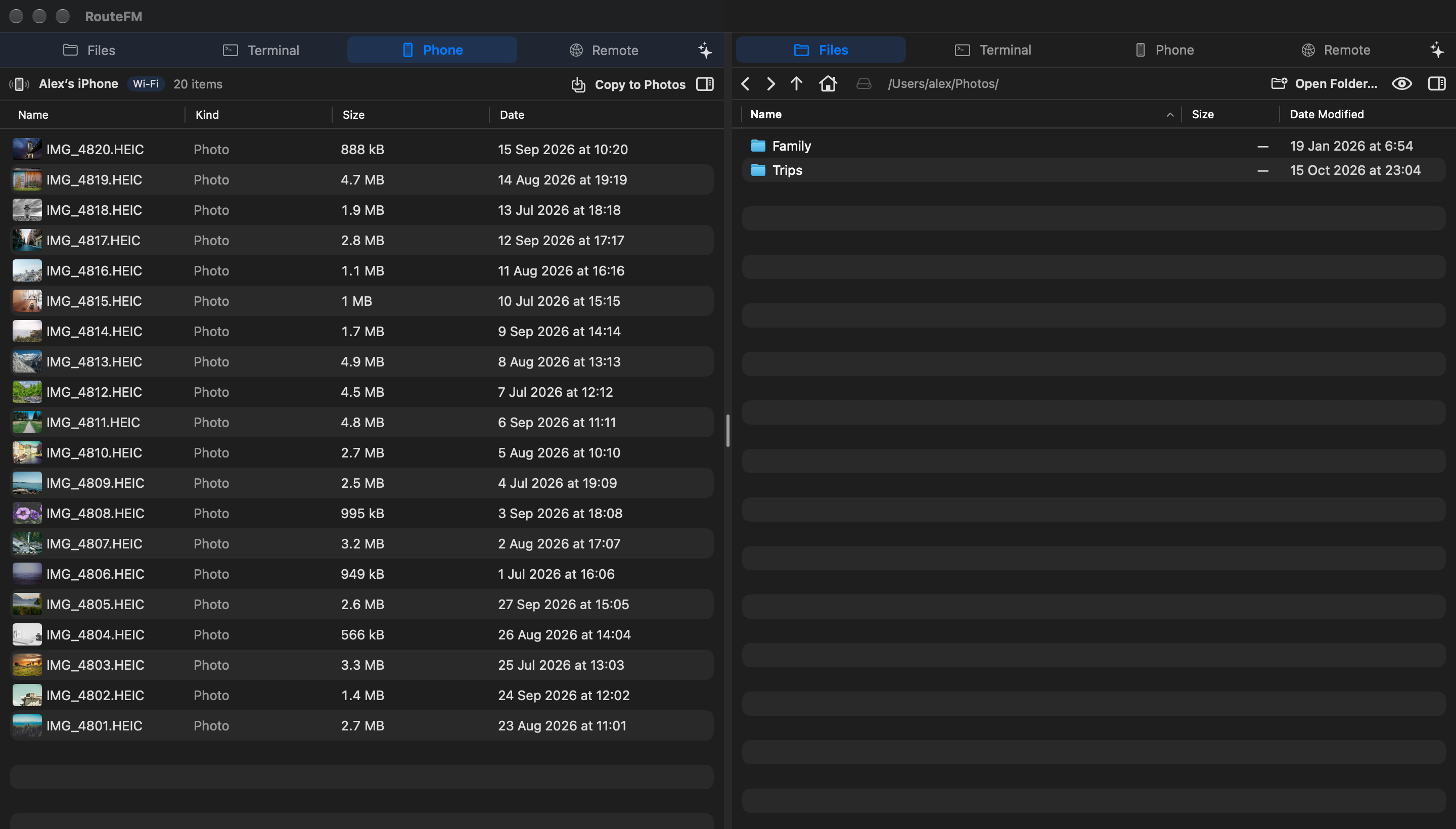Toggle right pane sidebar panel icon
The image size is (1456, 829).
point(1437,84)
